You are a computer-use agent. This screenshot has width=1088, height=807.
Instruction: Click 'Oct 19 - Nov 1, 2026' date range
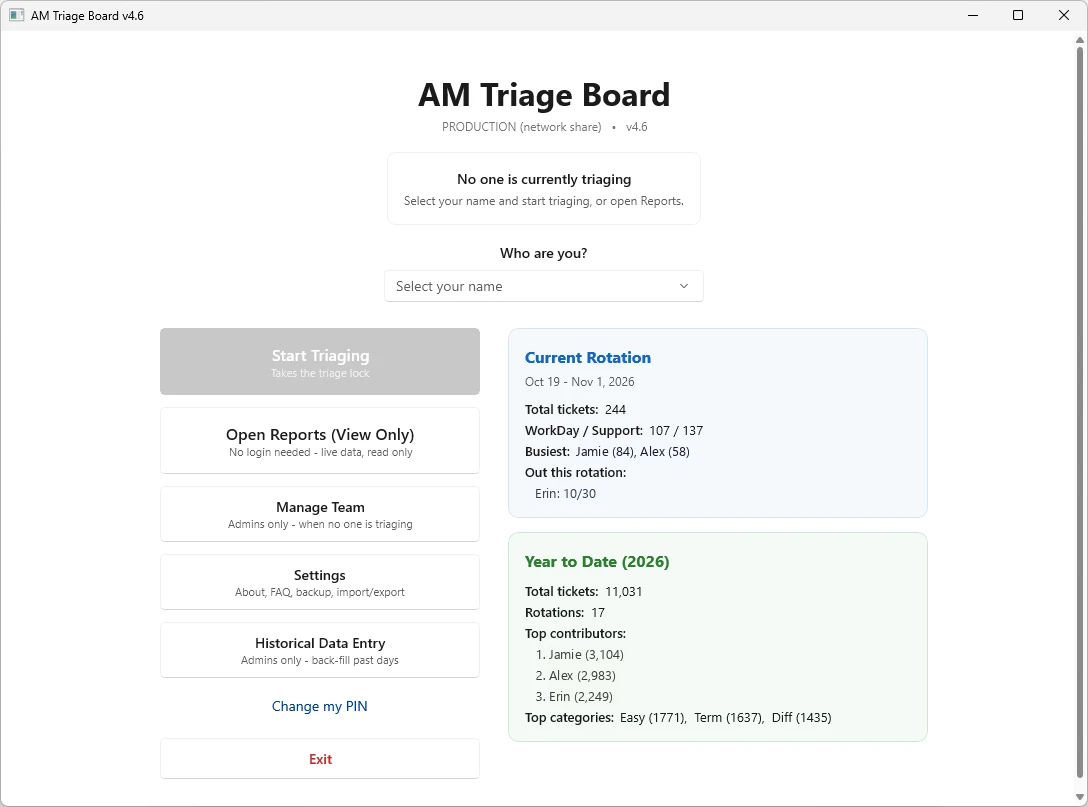click(x=579, y=382)
